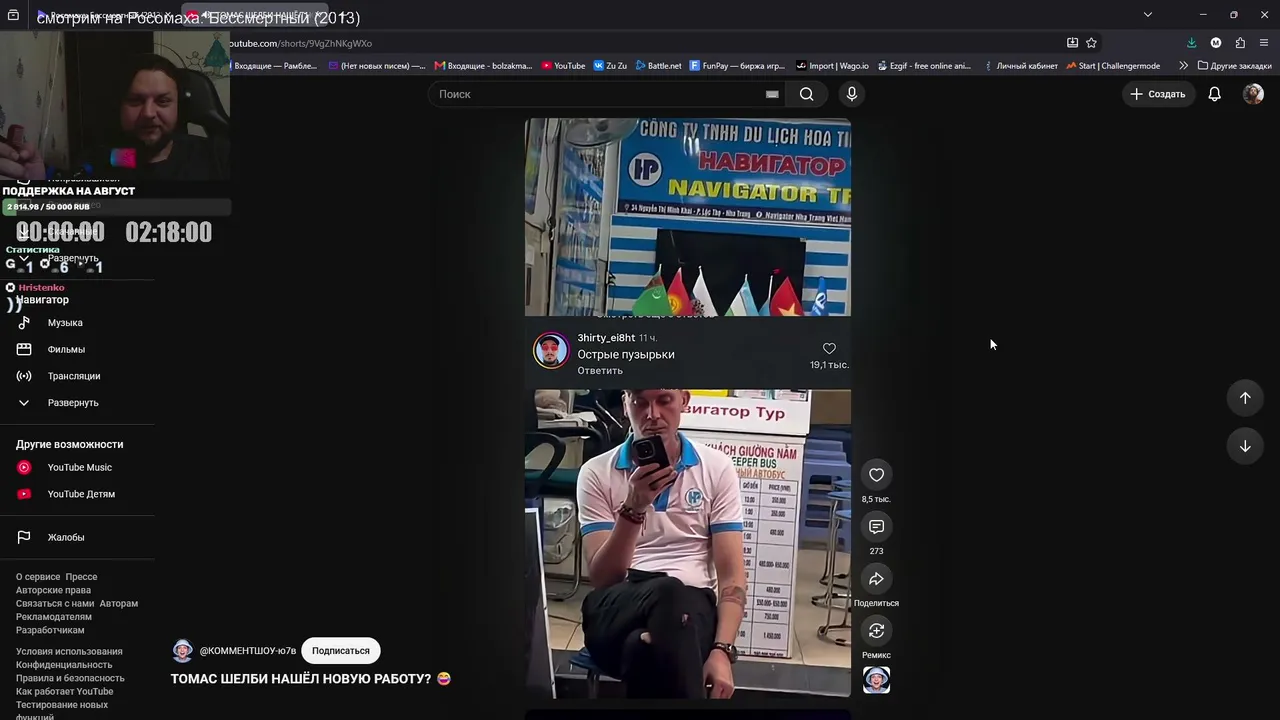Open the Start | Challengermode bookmark
Screen dimensions: 1280x720
coord(1113,66)
